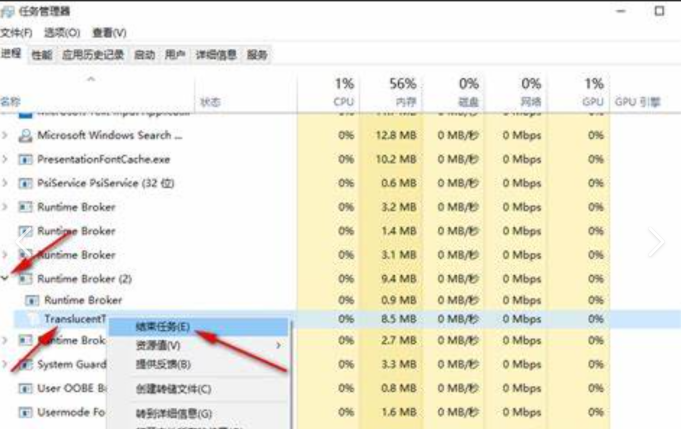The height and width of the screenshot is (429, 681).
Task: Select 提供反馈(B) from the context menu
Action: [198, 364]
